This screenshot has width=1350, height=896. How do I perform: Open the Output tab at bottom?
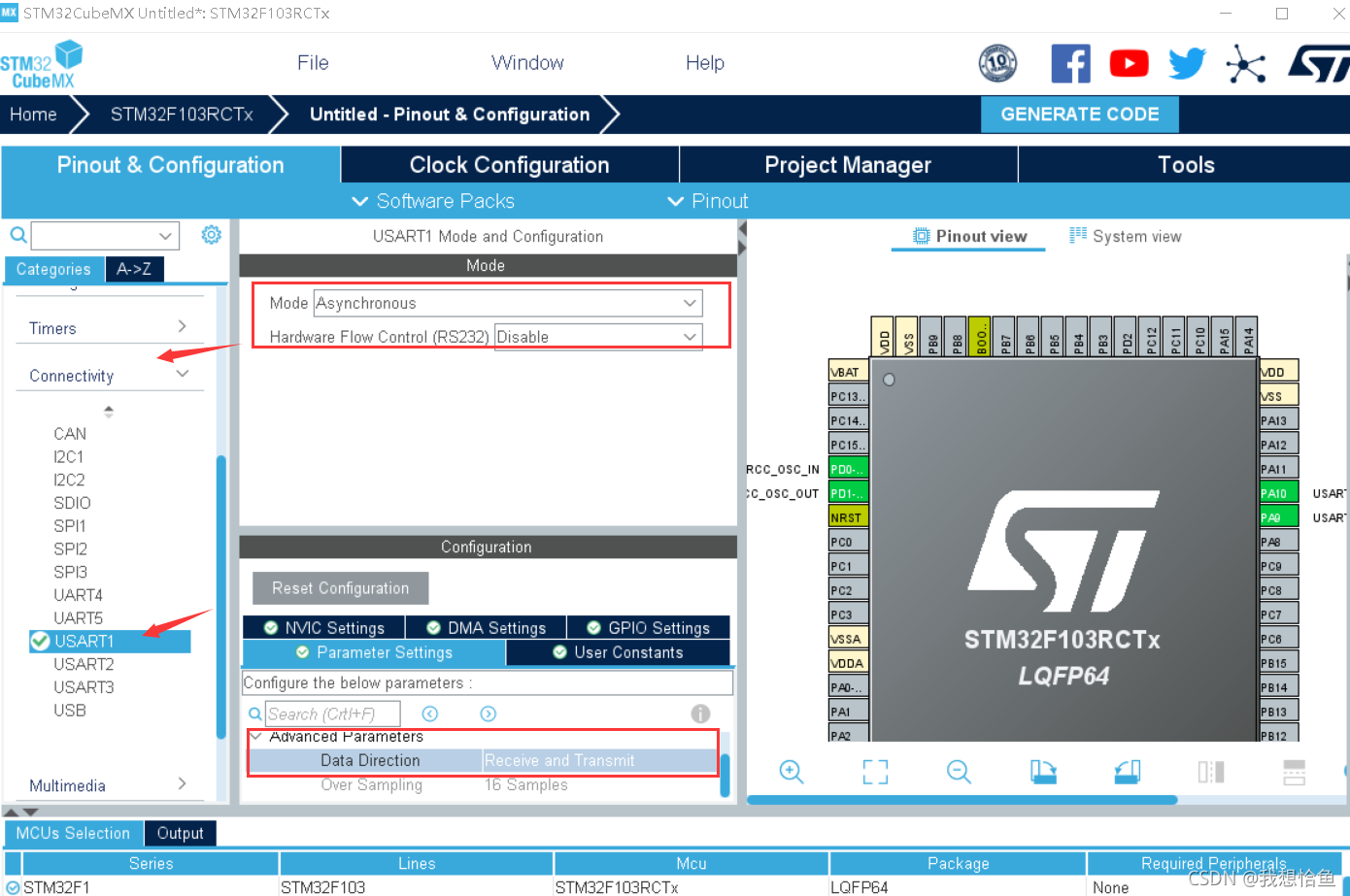(x=181, y=833)
